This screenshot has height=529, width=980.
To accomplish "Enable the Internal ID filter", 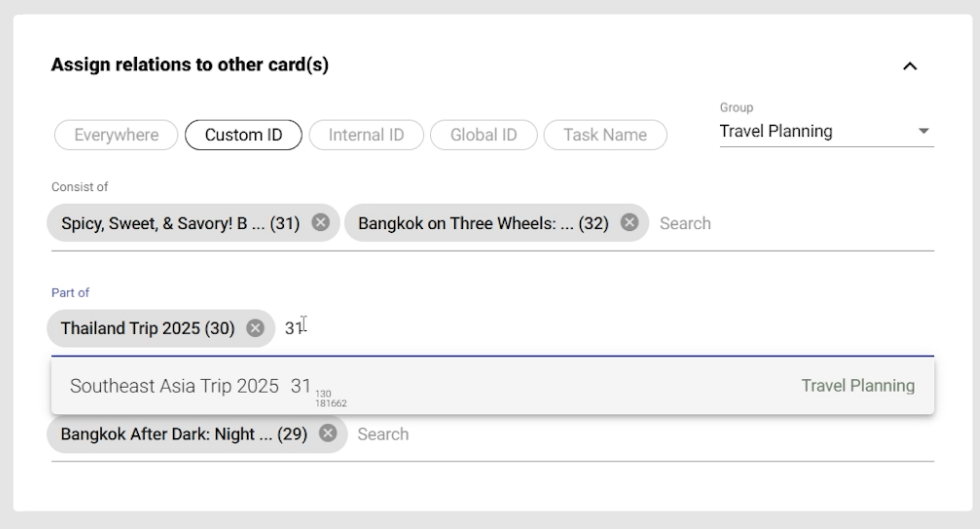I will (366, 135).
